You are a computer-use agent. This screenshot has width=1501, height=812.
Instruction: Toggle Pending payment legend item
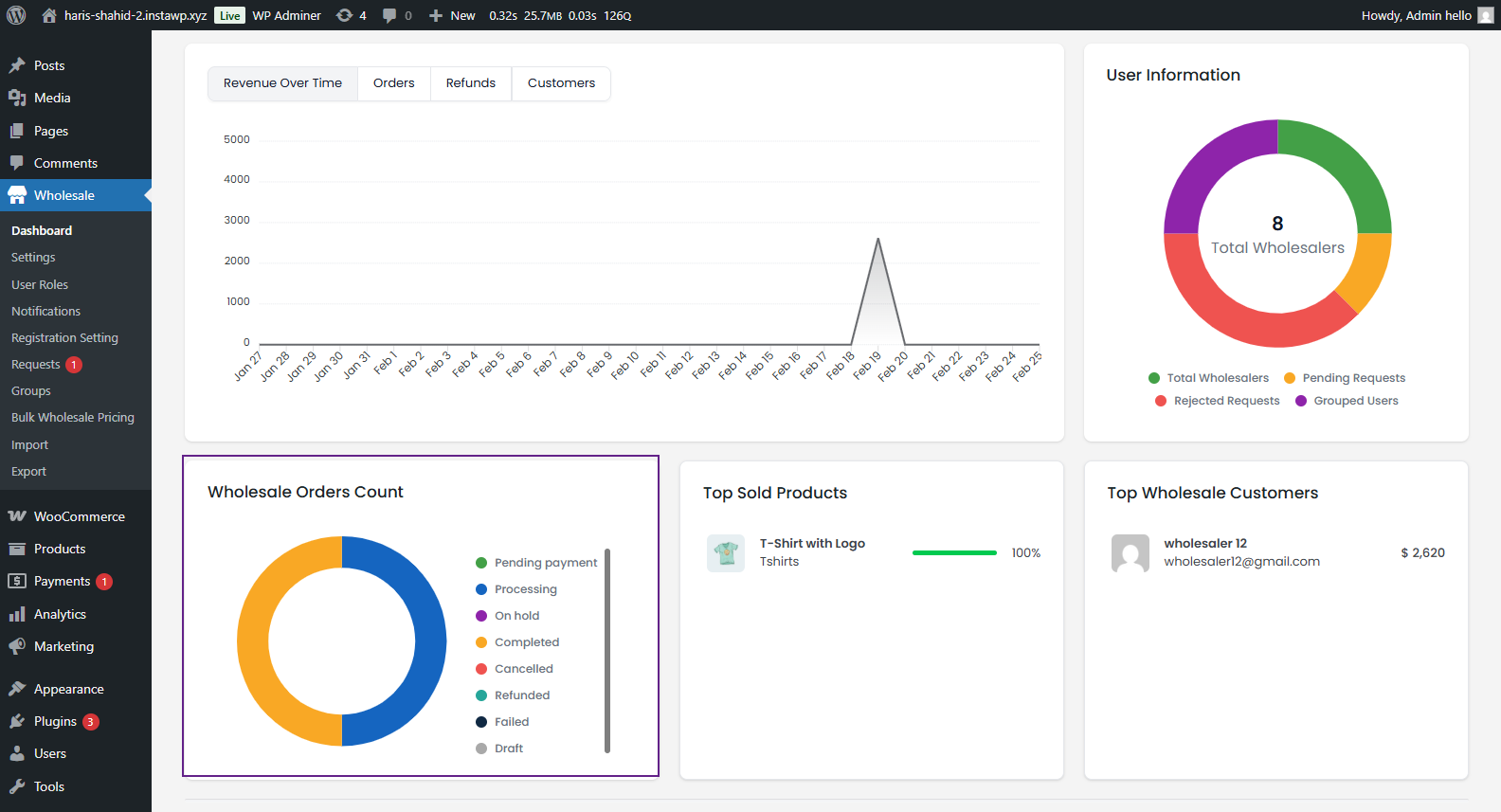coord(536,563)
